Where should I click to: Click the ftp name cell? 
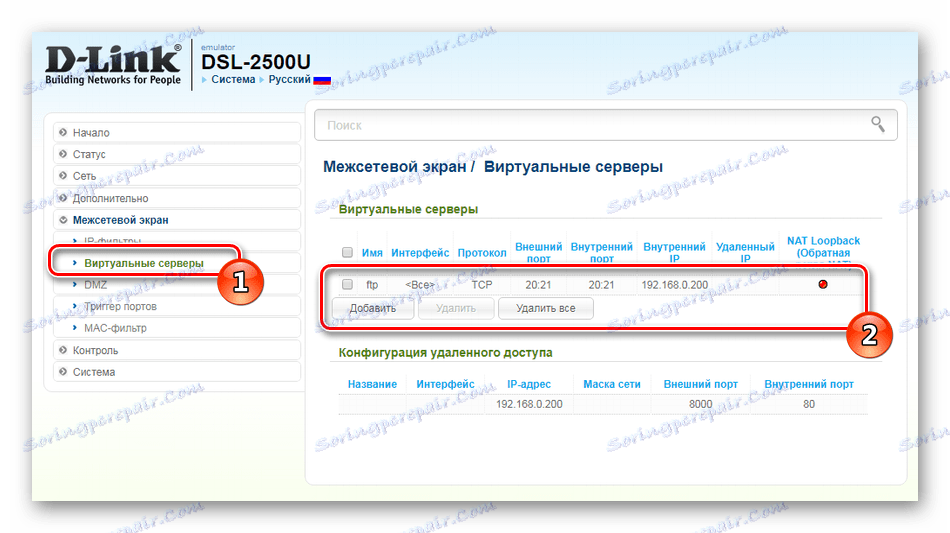pos(372,285)
